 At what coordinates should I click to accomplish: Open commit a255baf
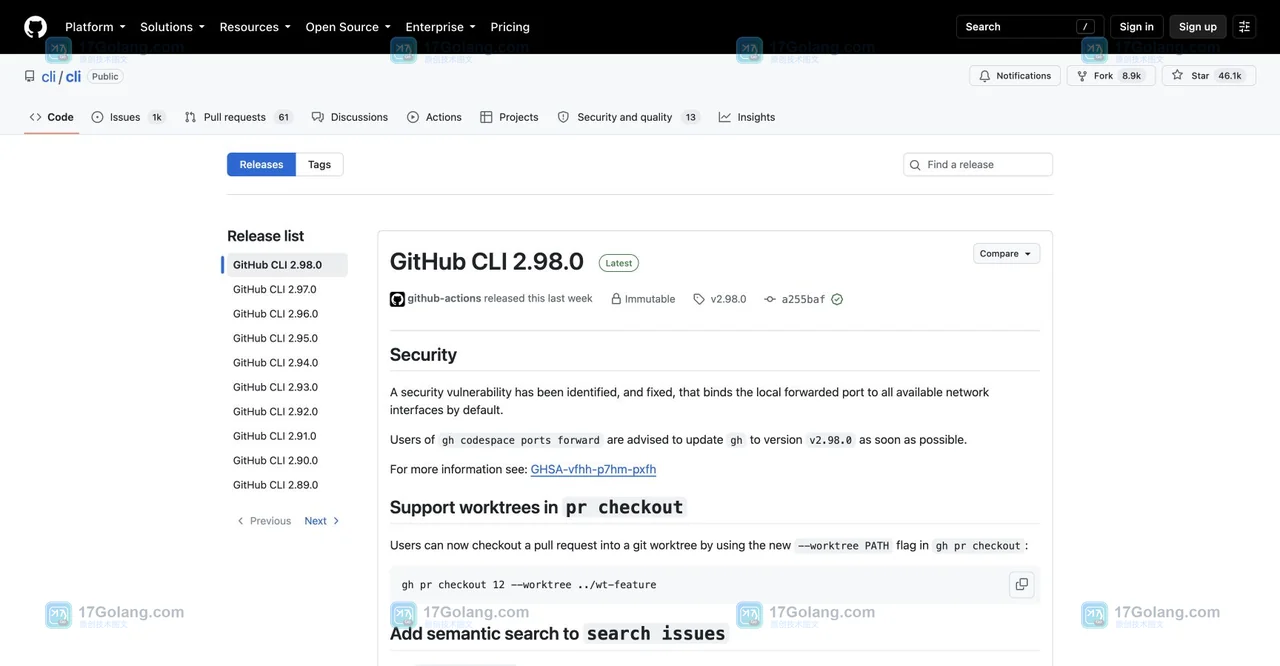pos(803,299)
